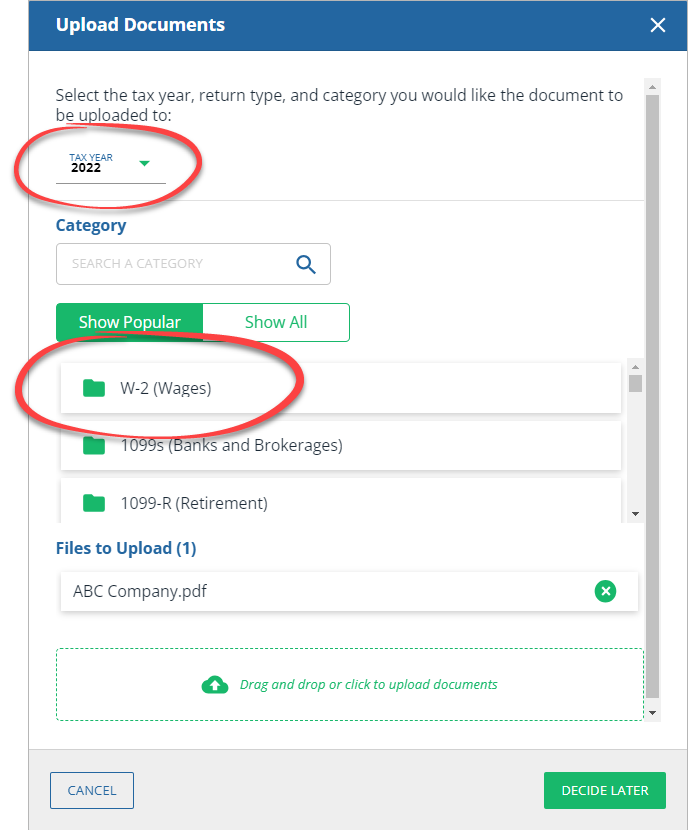Image resolution: width=688 pixels, height=830 pixels.
Task: Enable the Show Popular filter
Action: (130, 322)
